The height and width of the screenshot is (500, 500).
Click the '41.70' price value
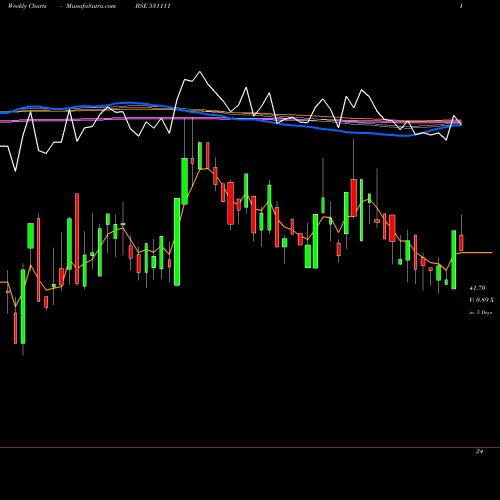pyautogui.click(x=477, y=288)
